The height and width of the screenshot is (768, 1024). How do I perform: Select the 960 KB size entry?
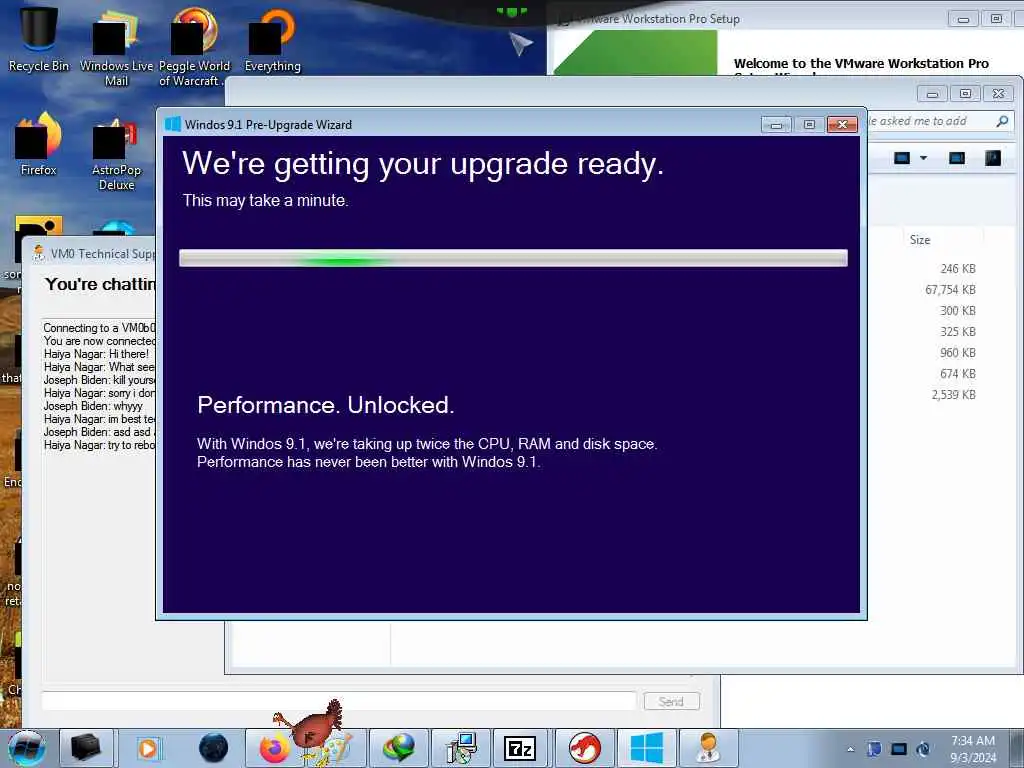pyautogui.click(x=958, y=352)
